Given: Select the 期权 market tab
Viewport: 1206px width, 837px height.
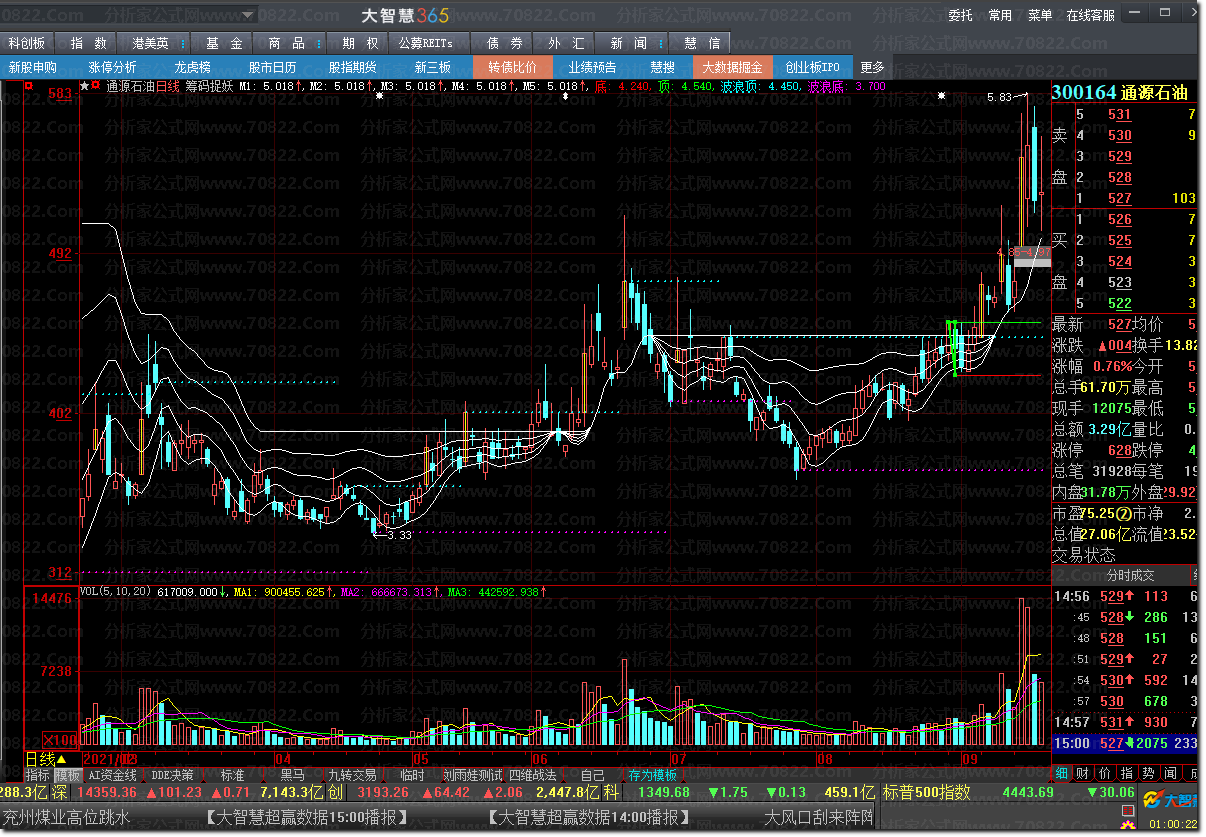Looking at the screenshot, I should coord(360,43).
